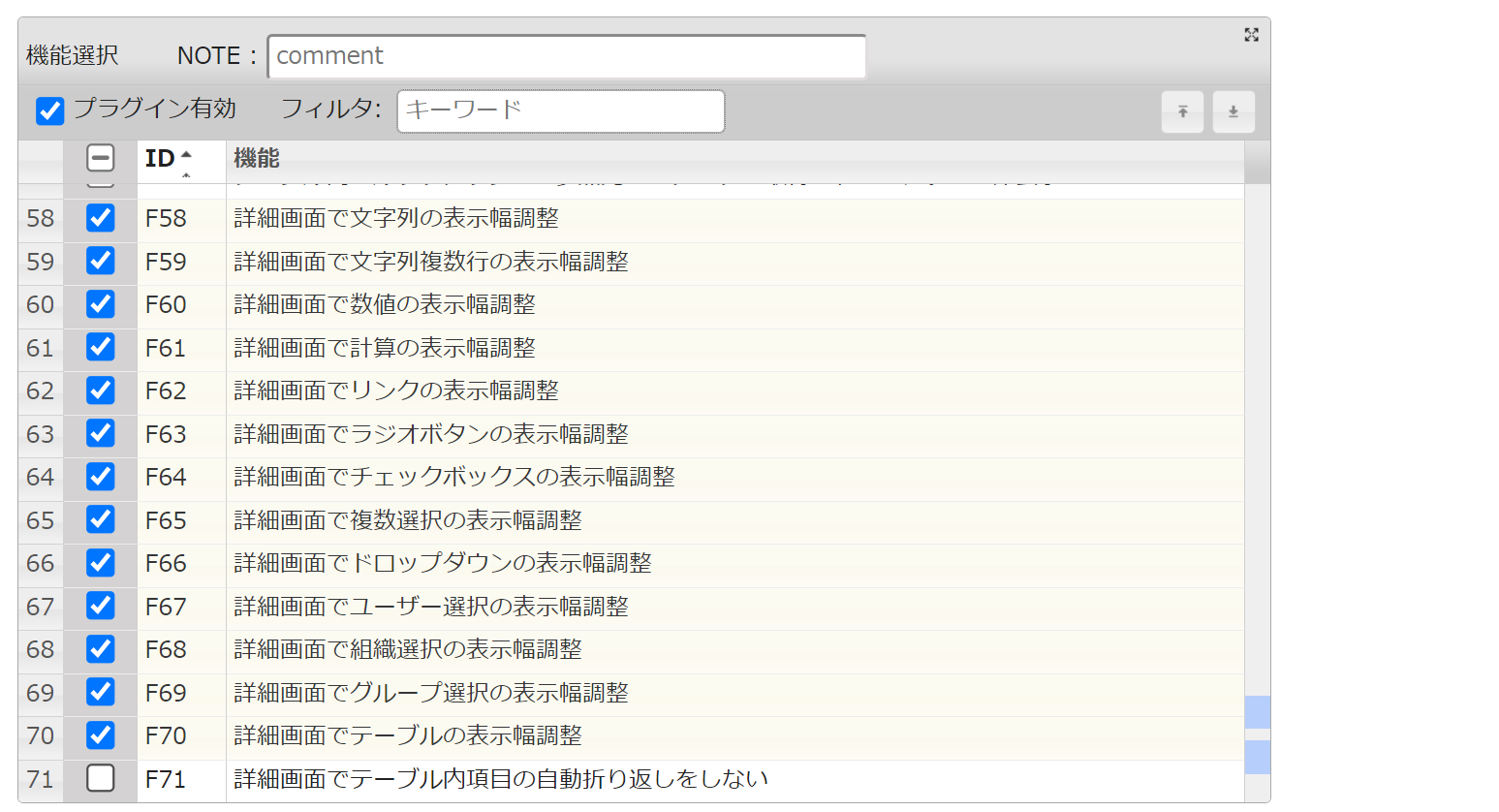
Task: Click 詳細画面でラジオボタンの表示幅調整 cell
Action: (x=734, y=434)
